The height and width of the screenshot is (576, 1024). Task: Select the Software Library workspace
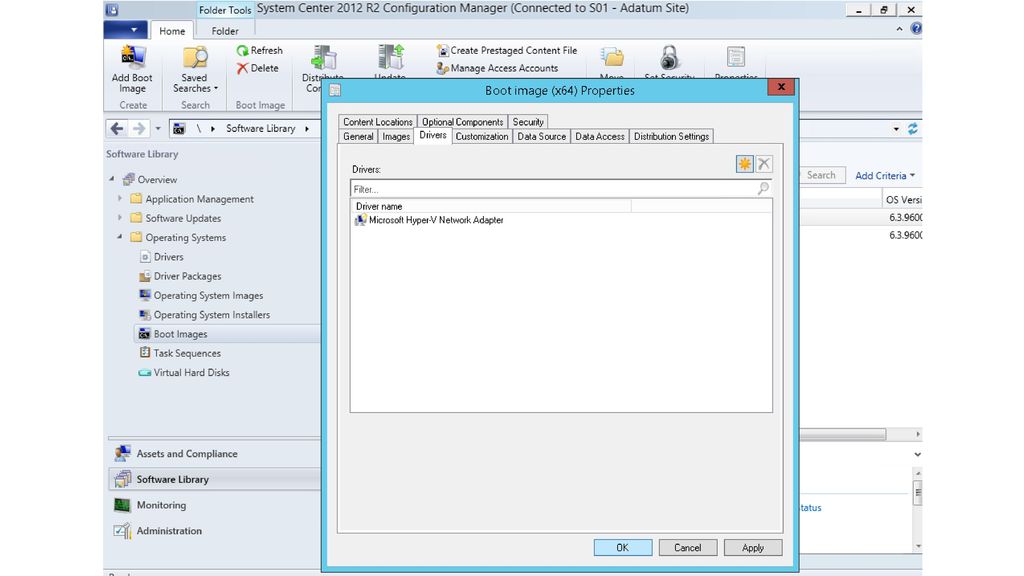[x=213, y=479]
